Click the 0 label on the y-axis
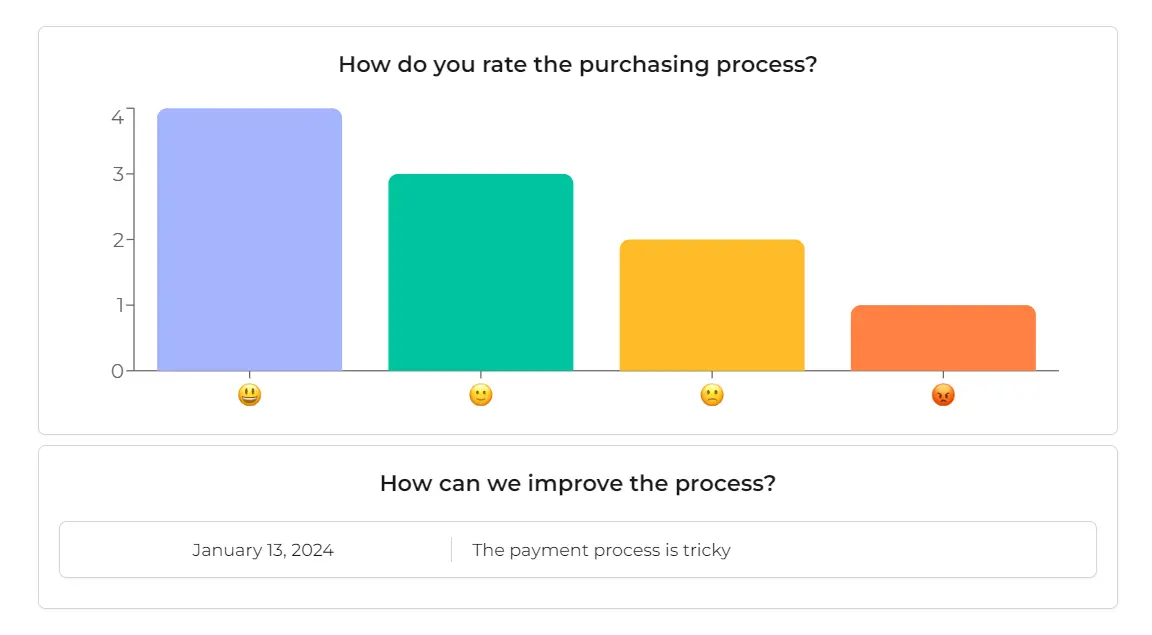This screenshot has width=1152, height=635. click(x=118, y=371)
